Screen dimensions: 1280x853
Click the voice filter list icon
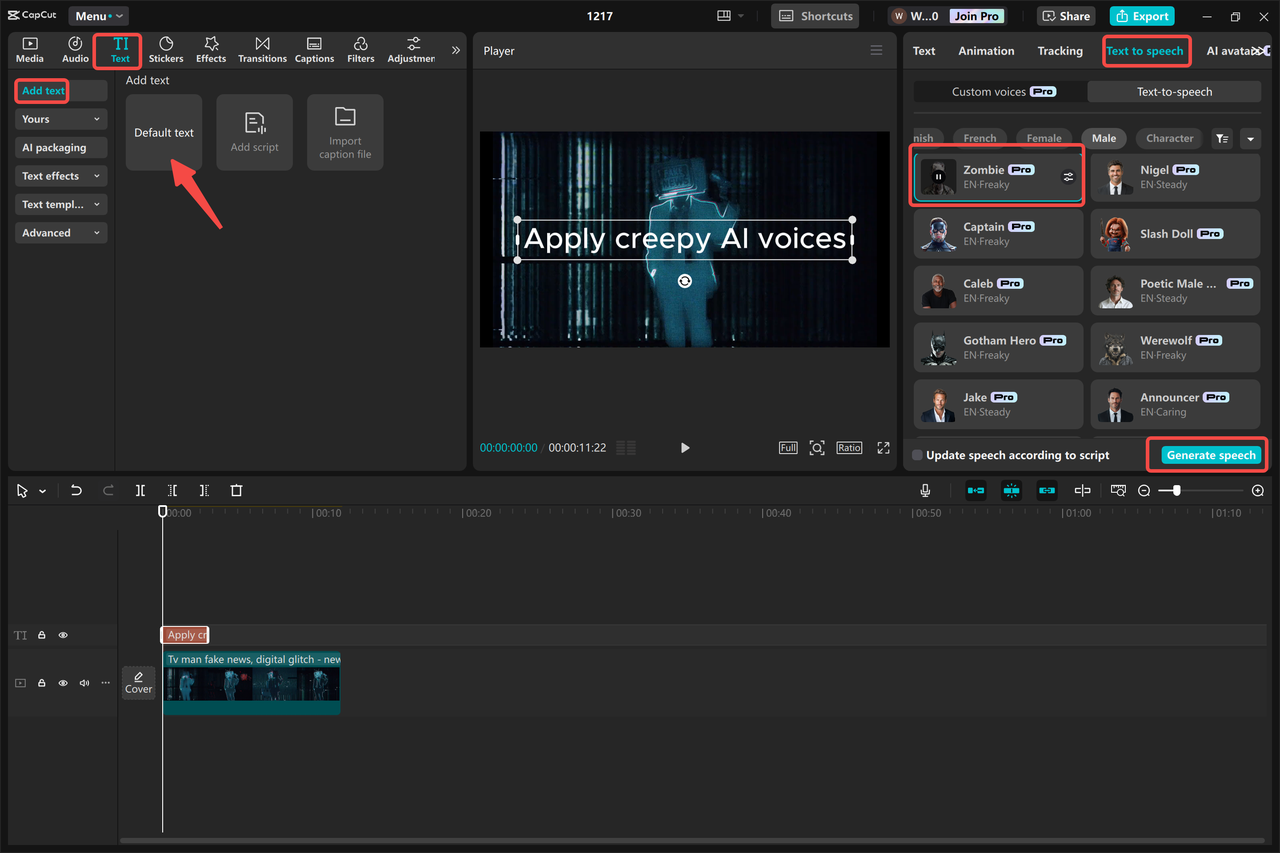(1222, 139)
